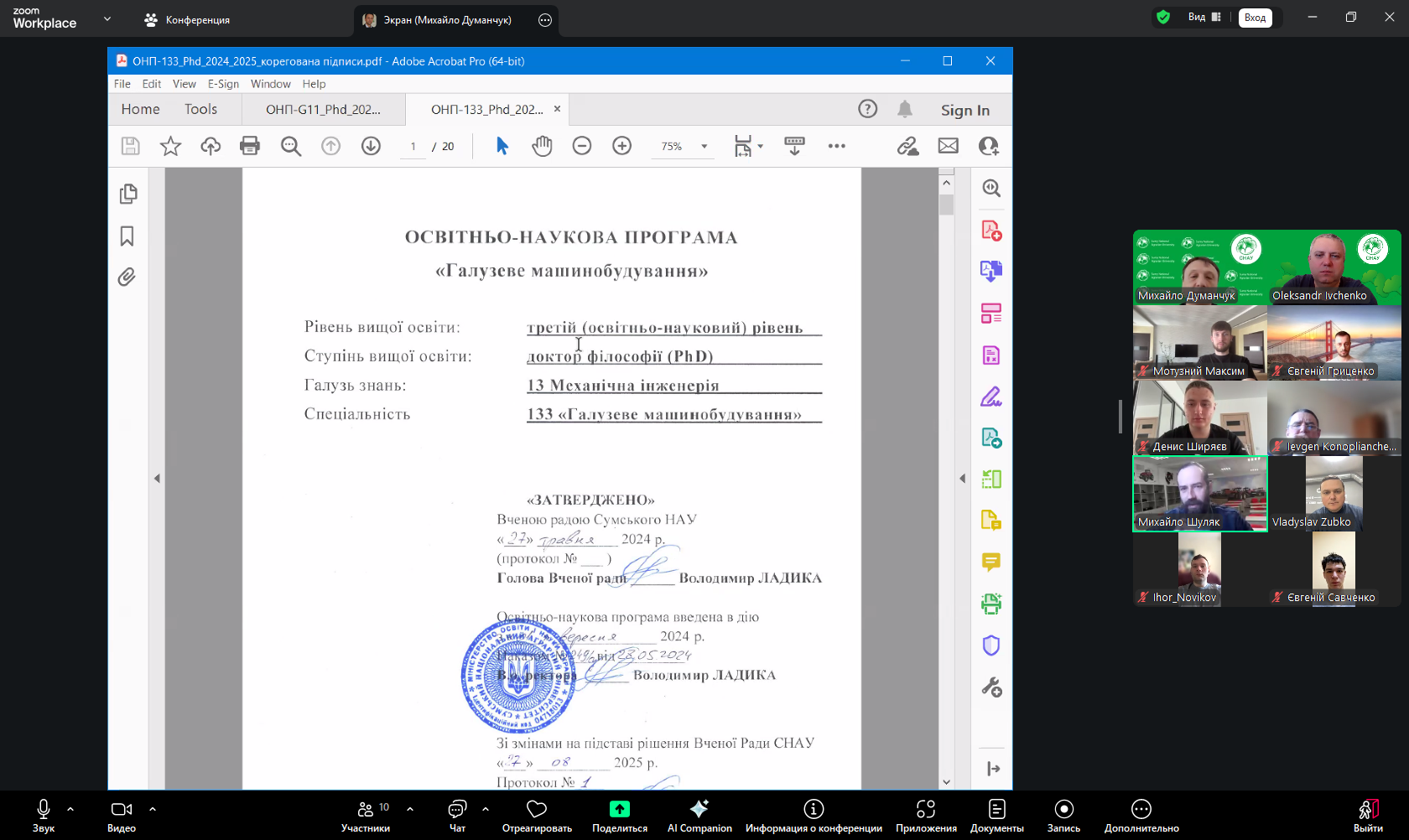
Task: Open the Bookmarks panel icon
Action: coord(127,236)
